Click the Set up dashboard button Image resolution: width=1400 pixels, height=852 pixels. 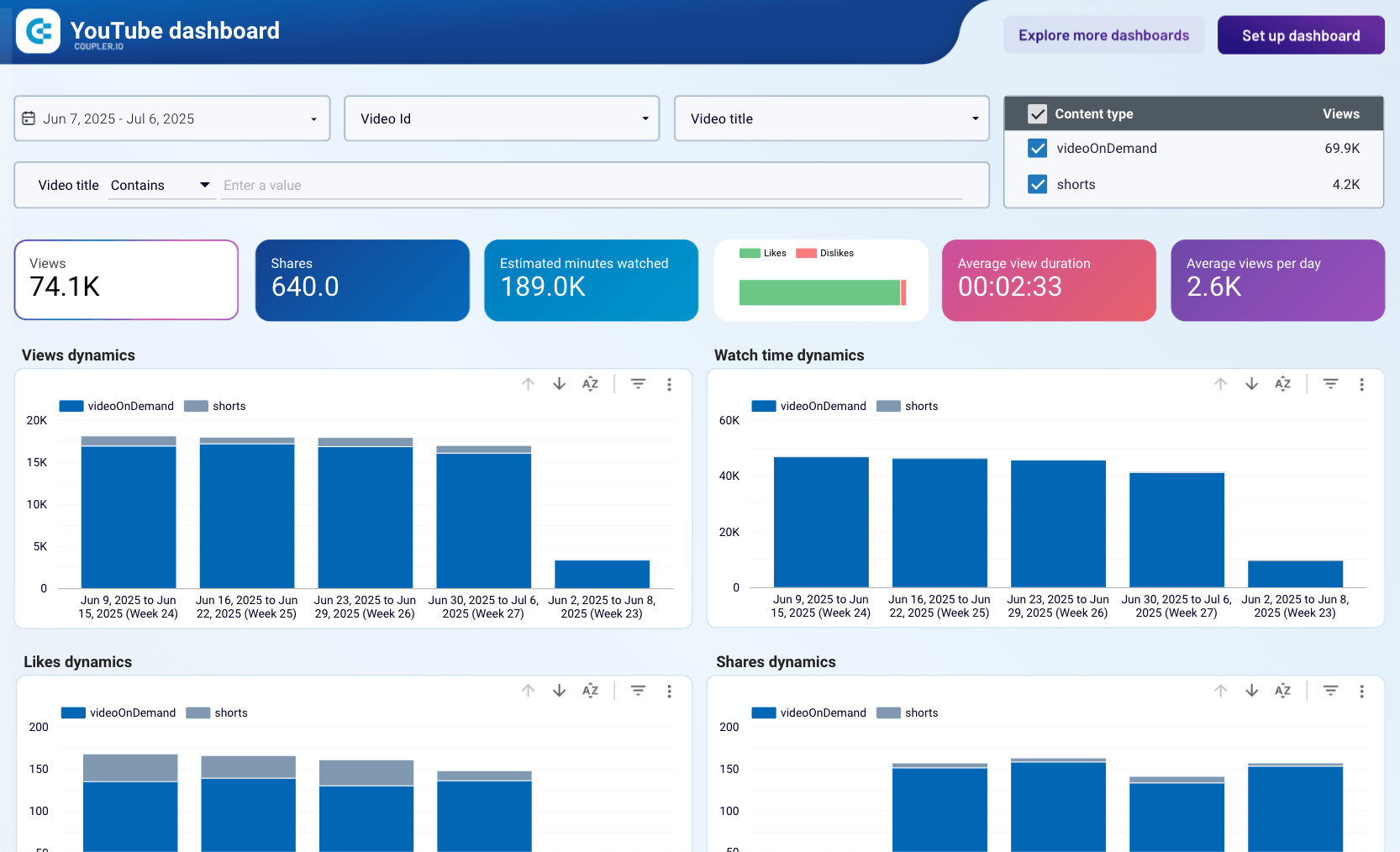pyautogui.click(x=1301, y=34)
